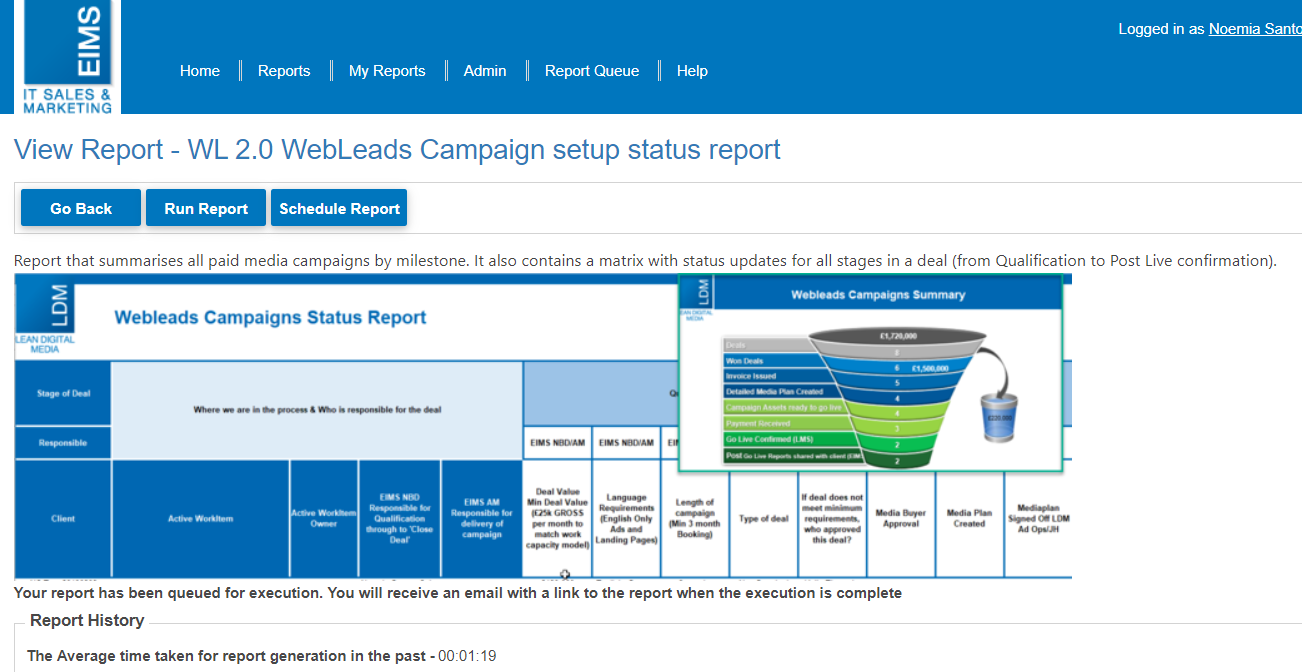The image size is (1302, 672).
Task: Click the Schedule Report button
Action: [x=339, y=208]
